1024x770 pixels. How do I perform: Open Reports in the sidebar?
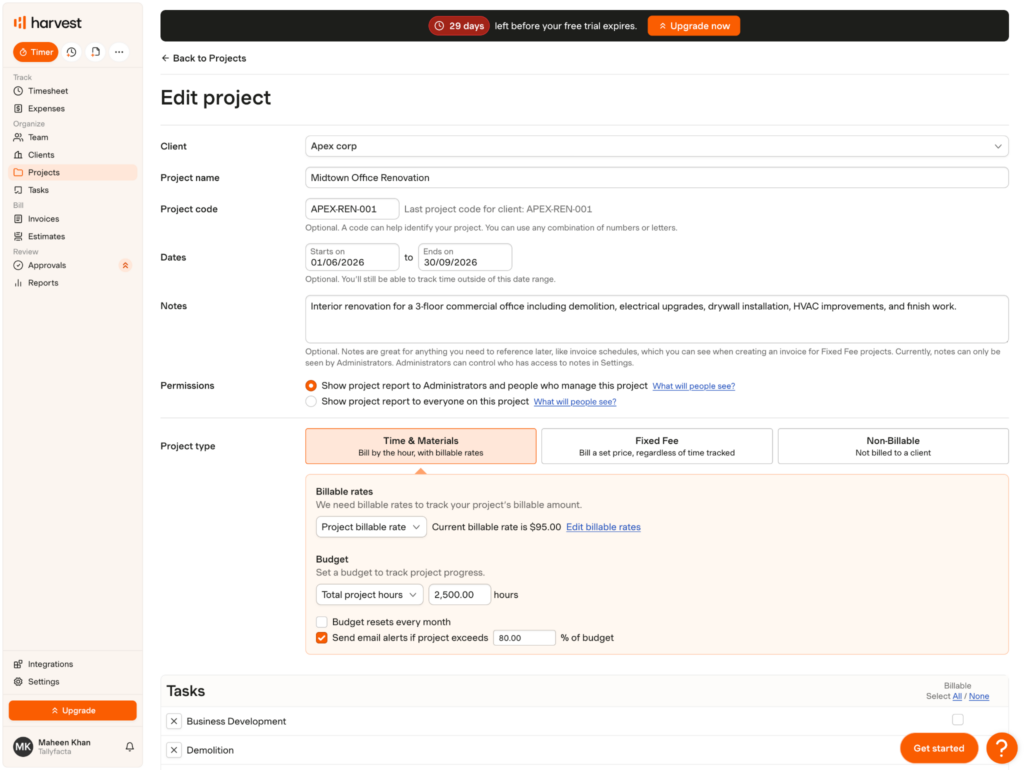[x=73, y=283]
